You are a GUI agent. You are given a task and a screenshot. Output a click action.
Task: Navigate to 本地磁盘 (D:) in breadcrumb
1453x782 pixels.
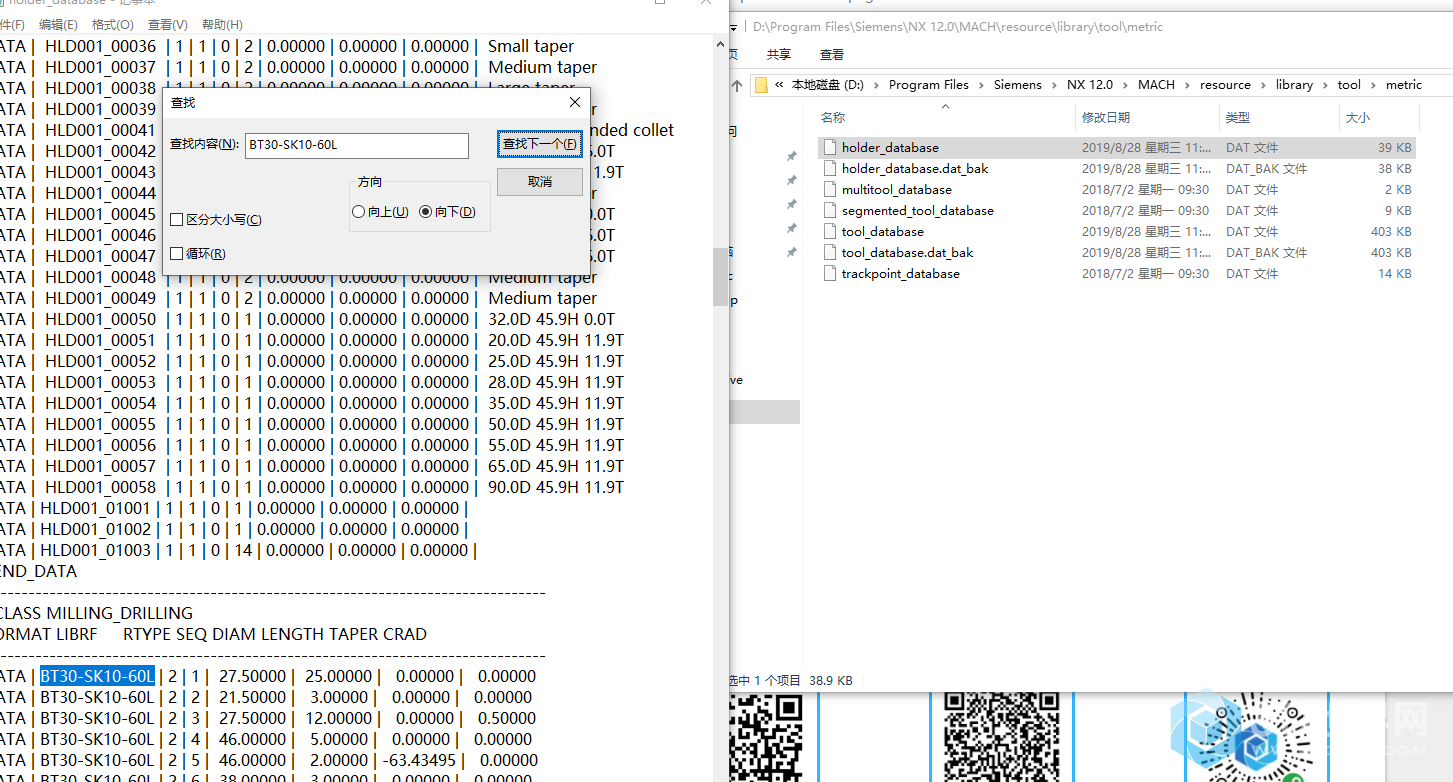tap(828, 85)
